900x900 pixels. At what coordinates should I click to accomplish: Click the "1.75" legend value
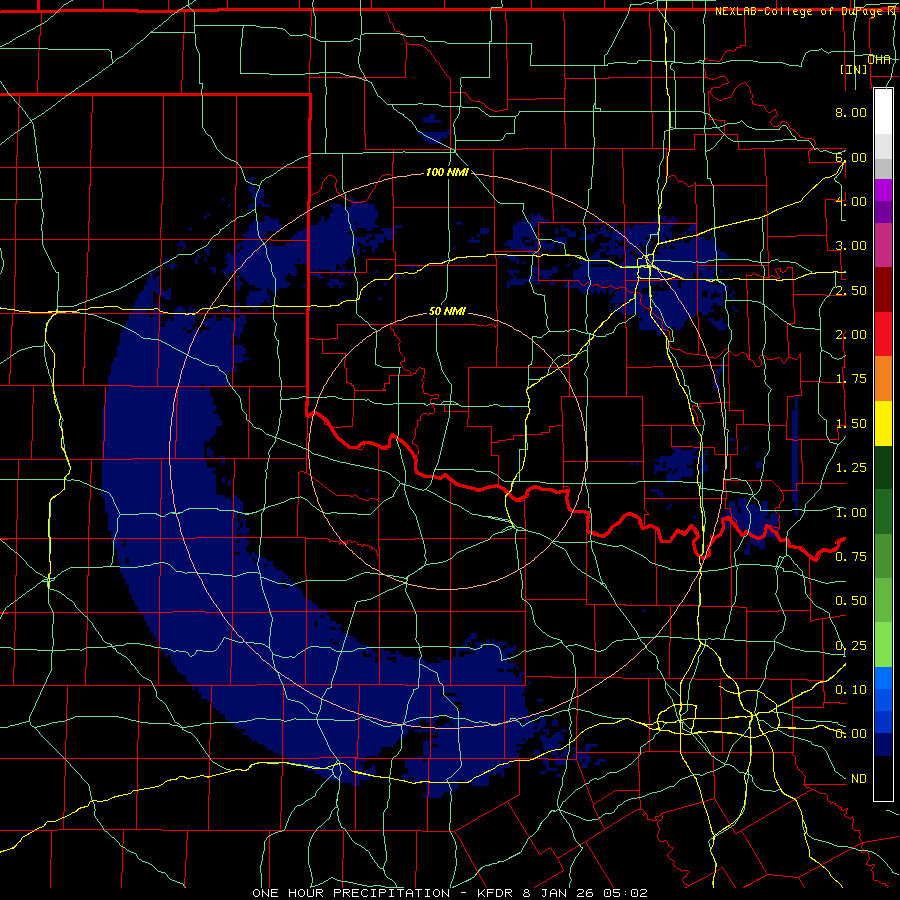tap(851, 379)
